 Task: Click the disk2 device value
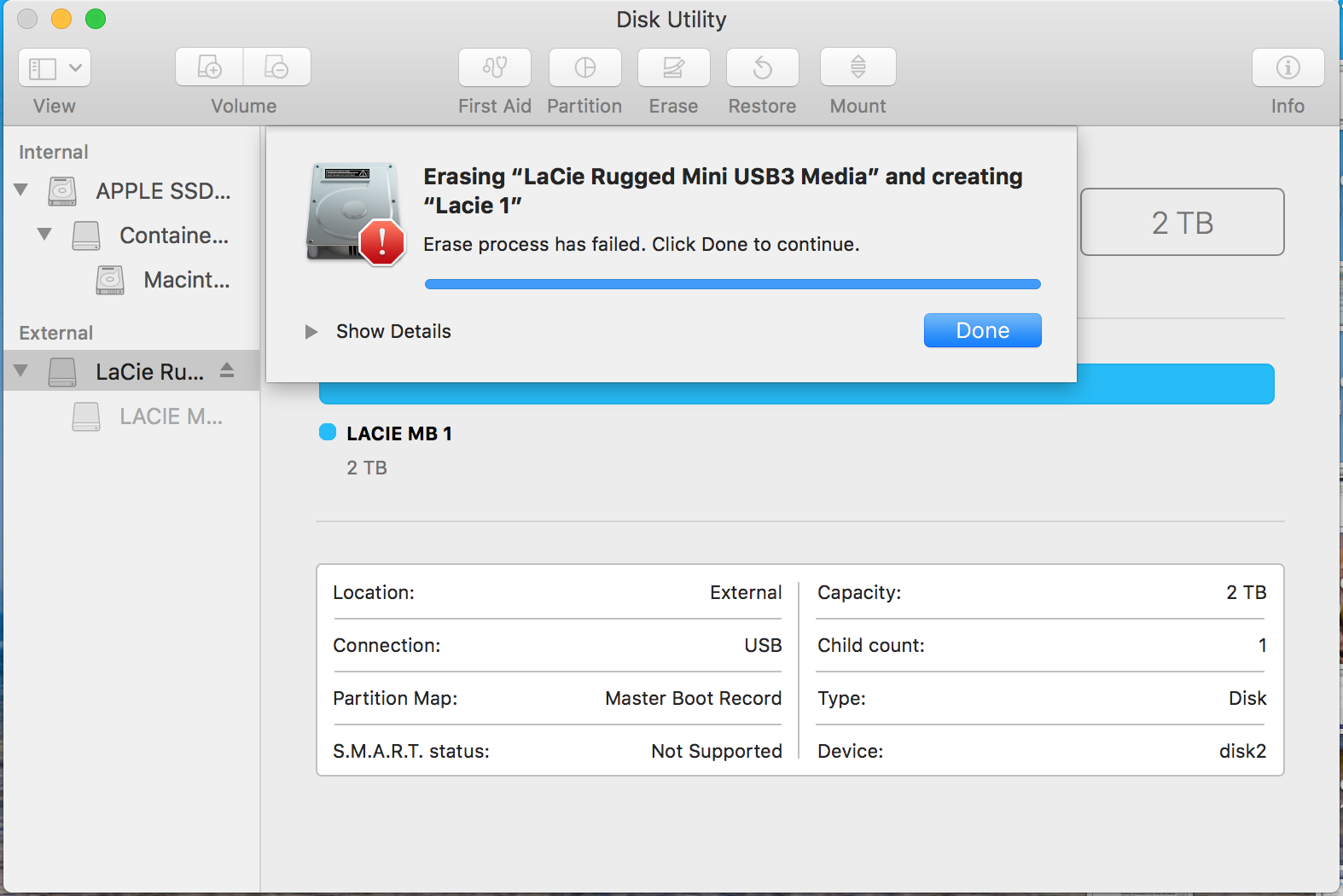(1242, 751)
